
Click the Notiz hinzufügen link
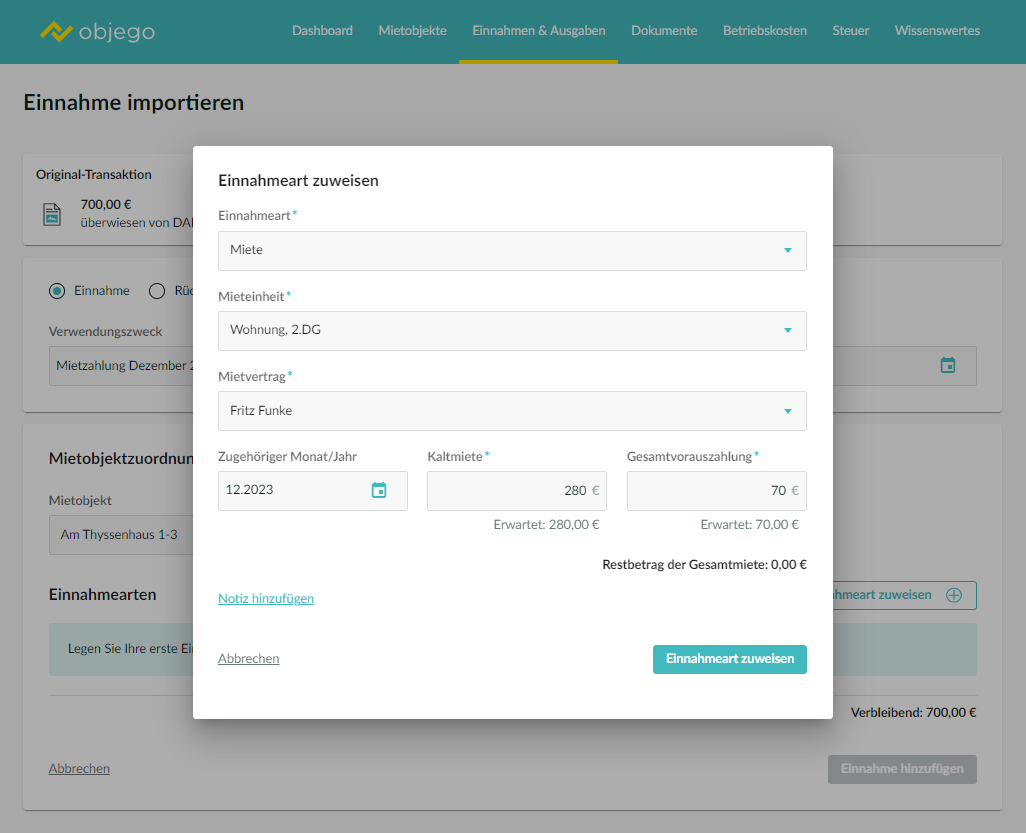(266, 599)
